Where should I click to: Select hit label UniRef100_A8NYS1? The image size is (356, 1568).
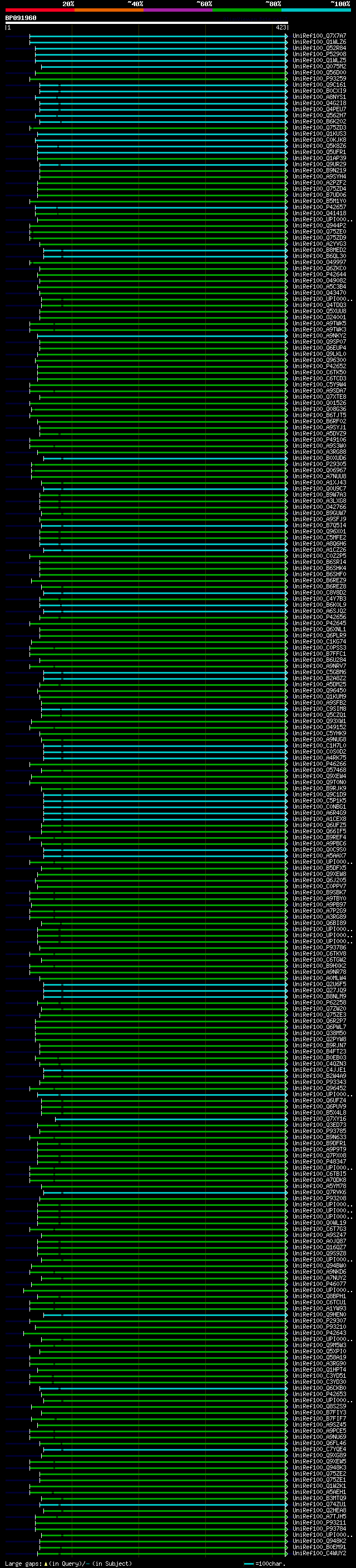pyautogui.click(x=319, y=97)
